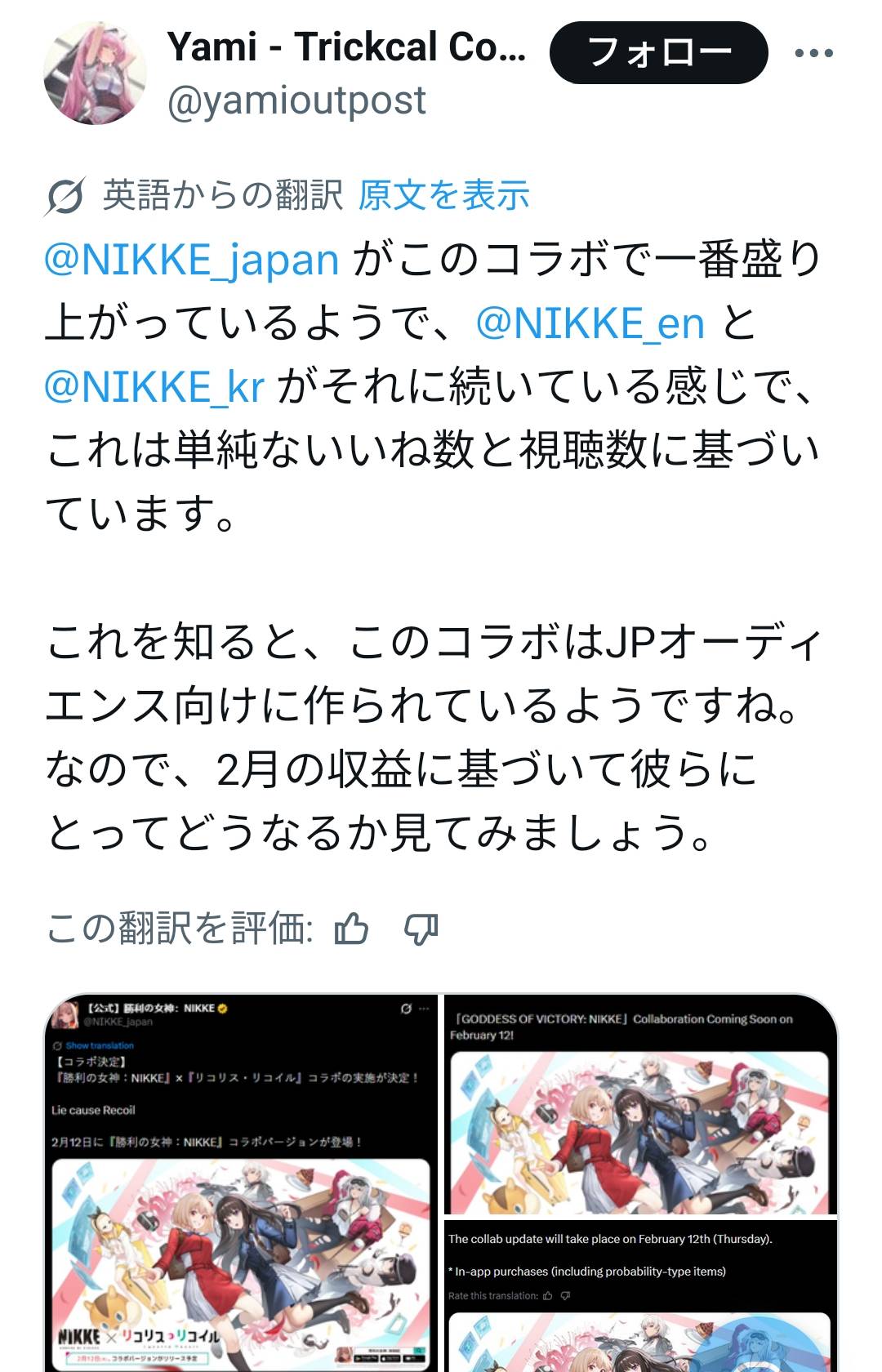The width and height of the screenshot is (882, 1372).
Task: Tap the Grok translation slash icon
Action: pyautogui.click(x=65, y=196)
